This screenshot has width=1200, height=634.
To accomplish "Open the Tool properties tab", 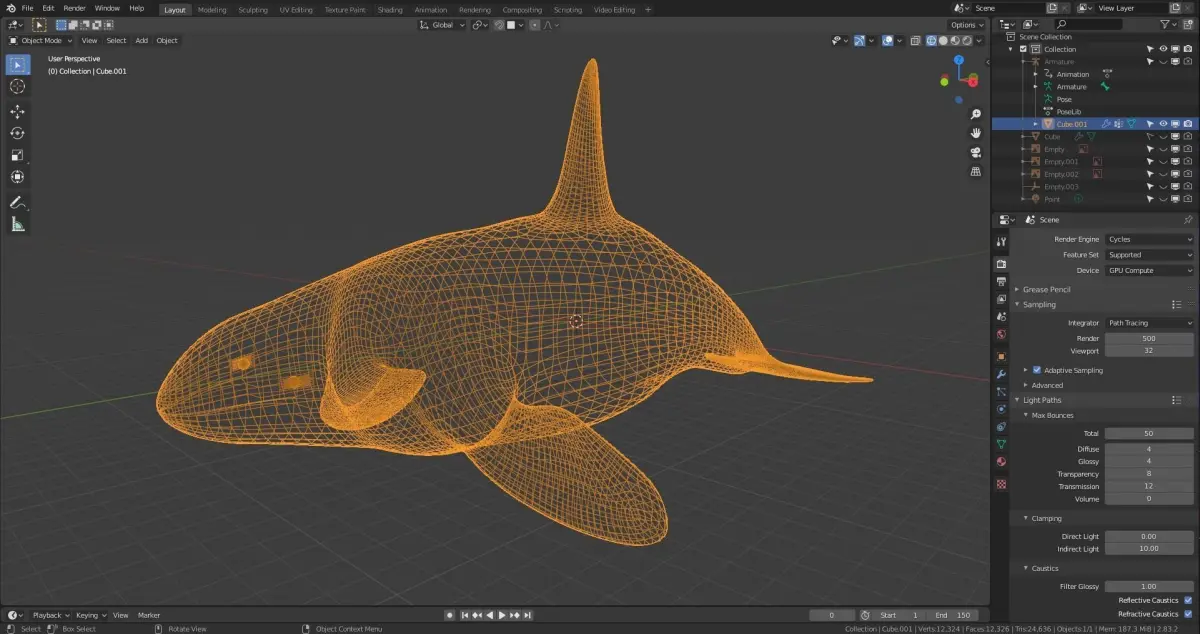I will point(1001,242).
